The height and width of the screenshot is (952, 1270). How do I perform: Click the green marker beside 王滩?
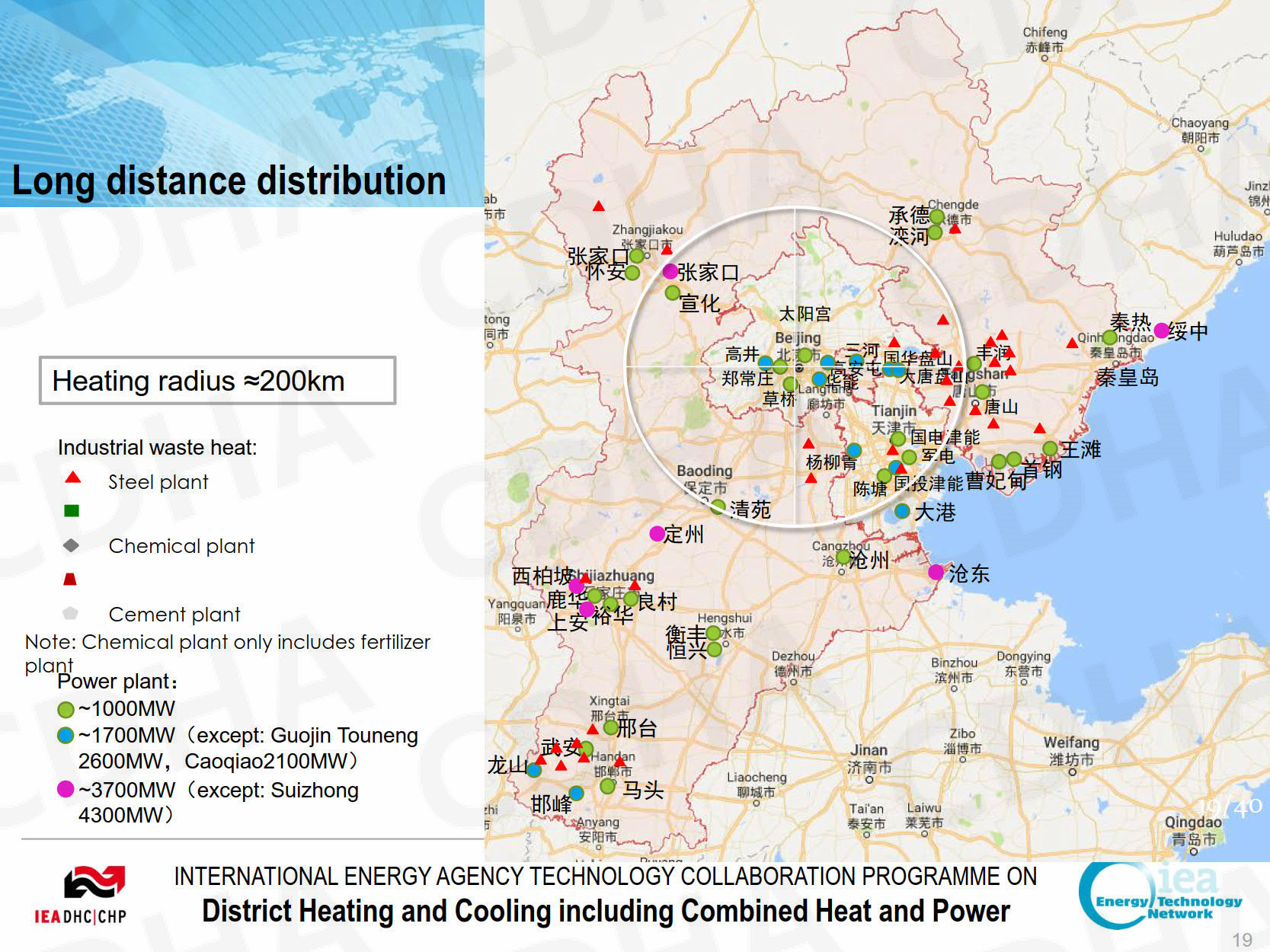(1050, 449)
